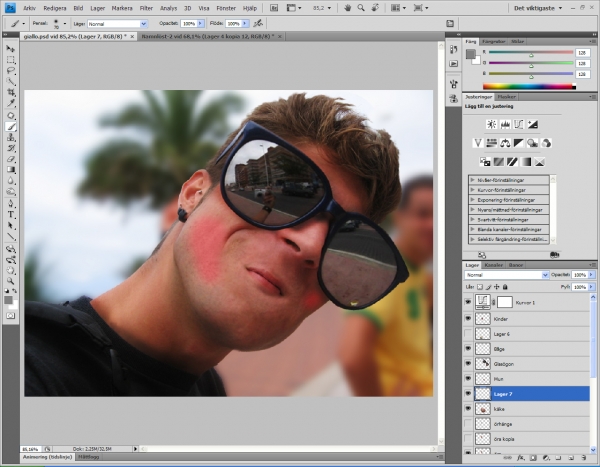This screenshot has height=467, width=600.
Task: Open the Filter menu
Action: click(146, 8)
